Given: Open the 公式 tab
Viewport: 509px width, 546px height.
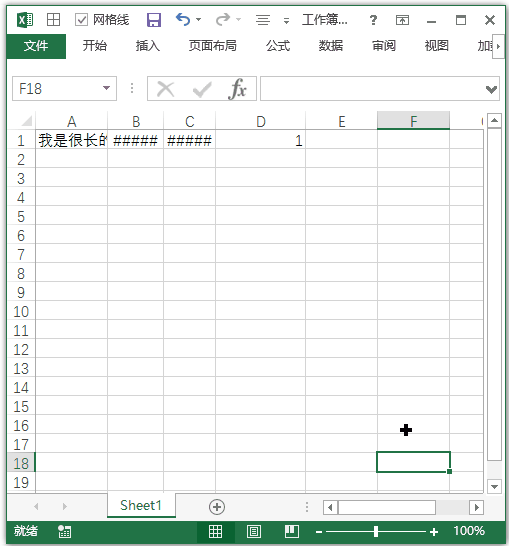Looking at the screenshot, I should [278, 46].
